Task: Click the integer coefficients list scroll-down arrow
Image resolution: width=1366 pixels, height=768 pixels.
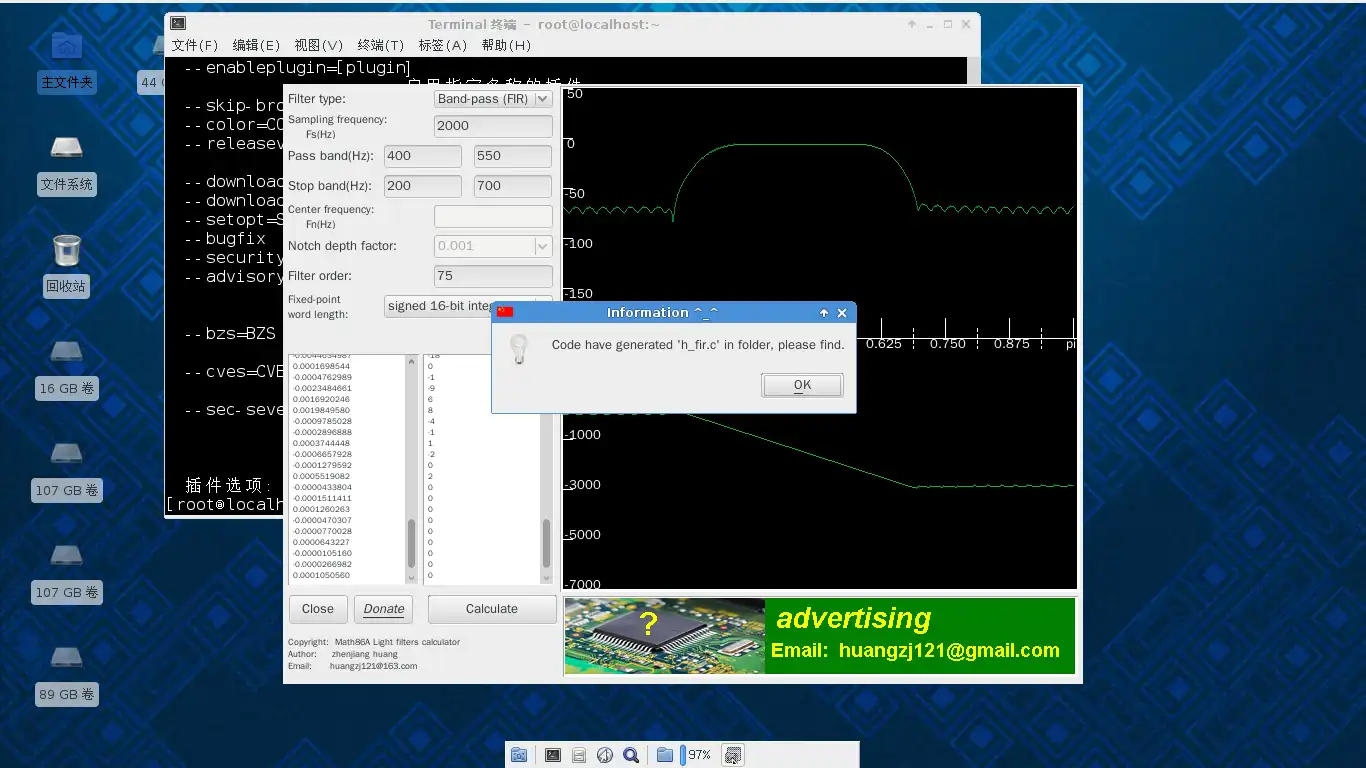Action: [546, 577]
